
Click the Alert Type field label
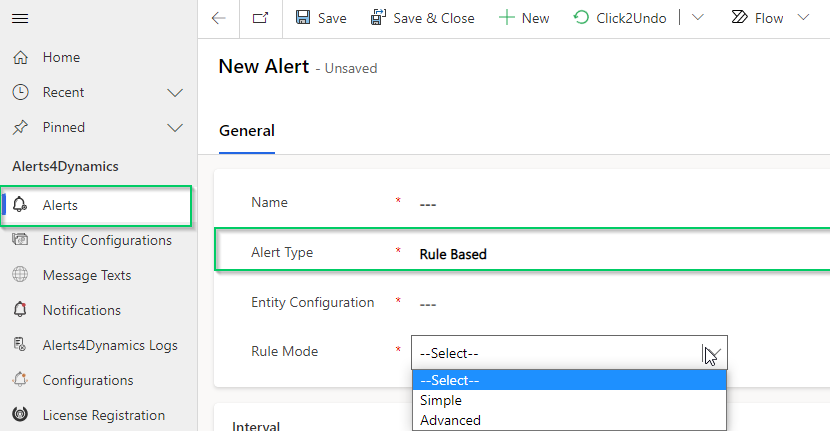(x=282, y=253)
